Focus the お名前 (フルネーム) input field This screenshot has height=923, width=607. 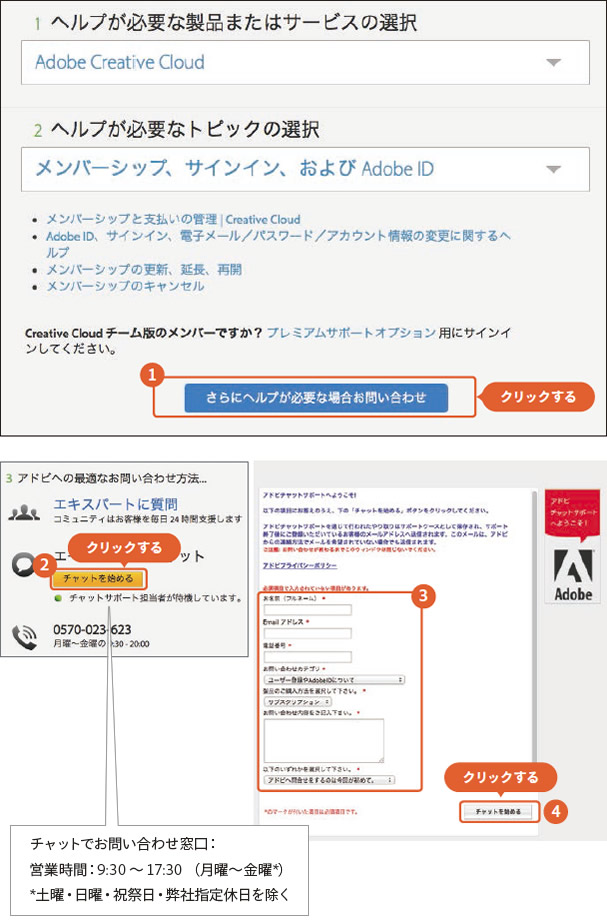(x=308, y=610)
